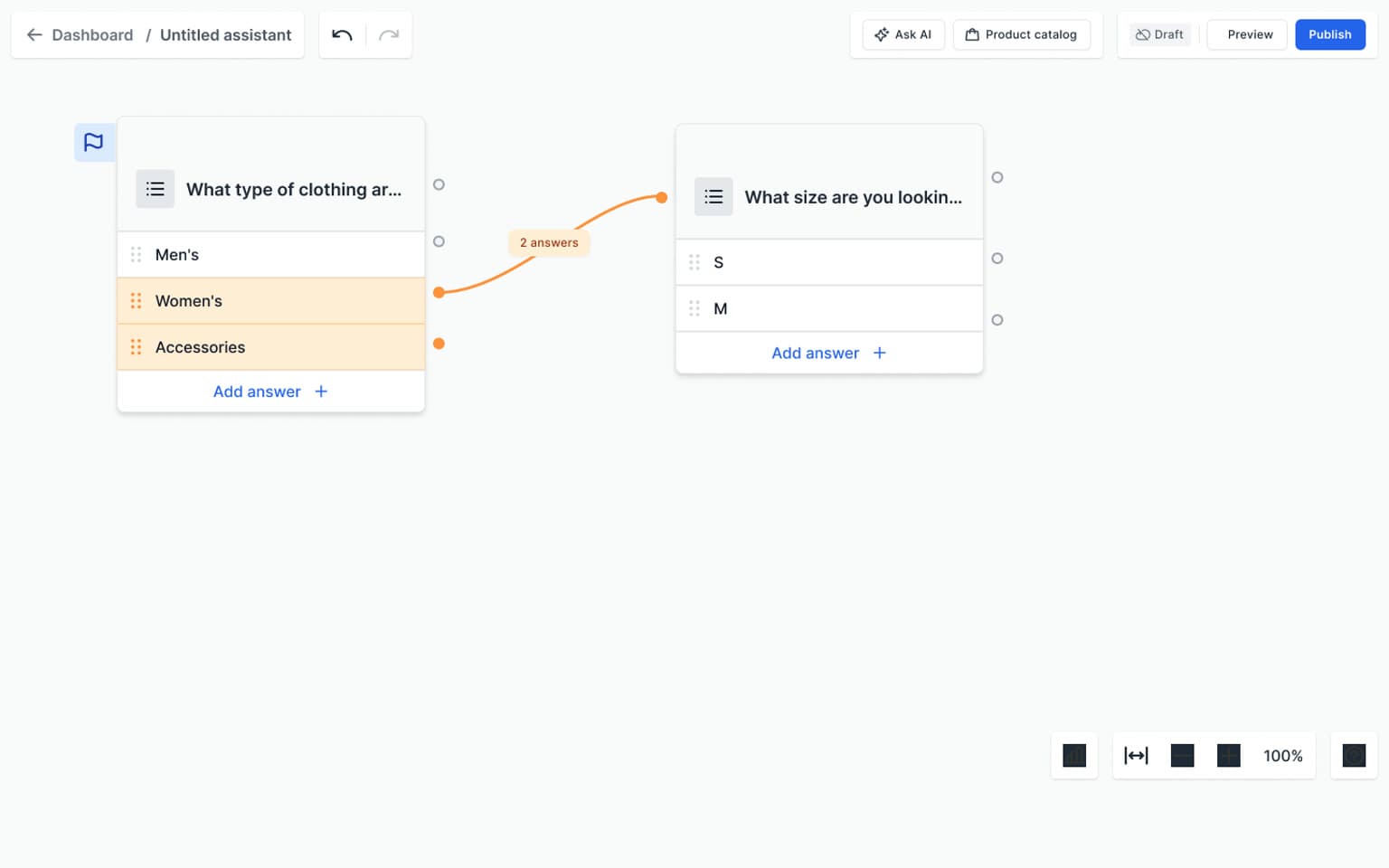Click the redo arrow
The image size is (1389, 868).
[389, 35]
